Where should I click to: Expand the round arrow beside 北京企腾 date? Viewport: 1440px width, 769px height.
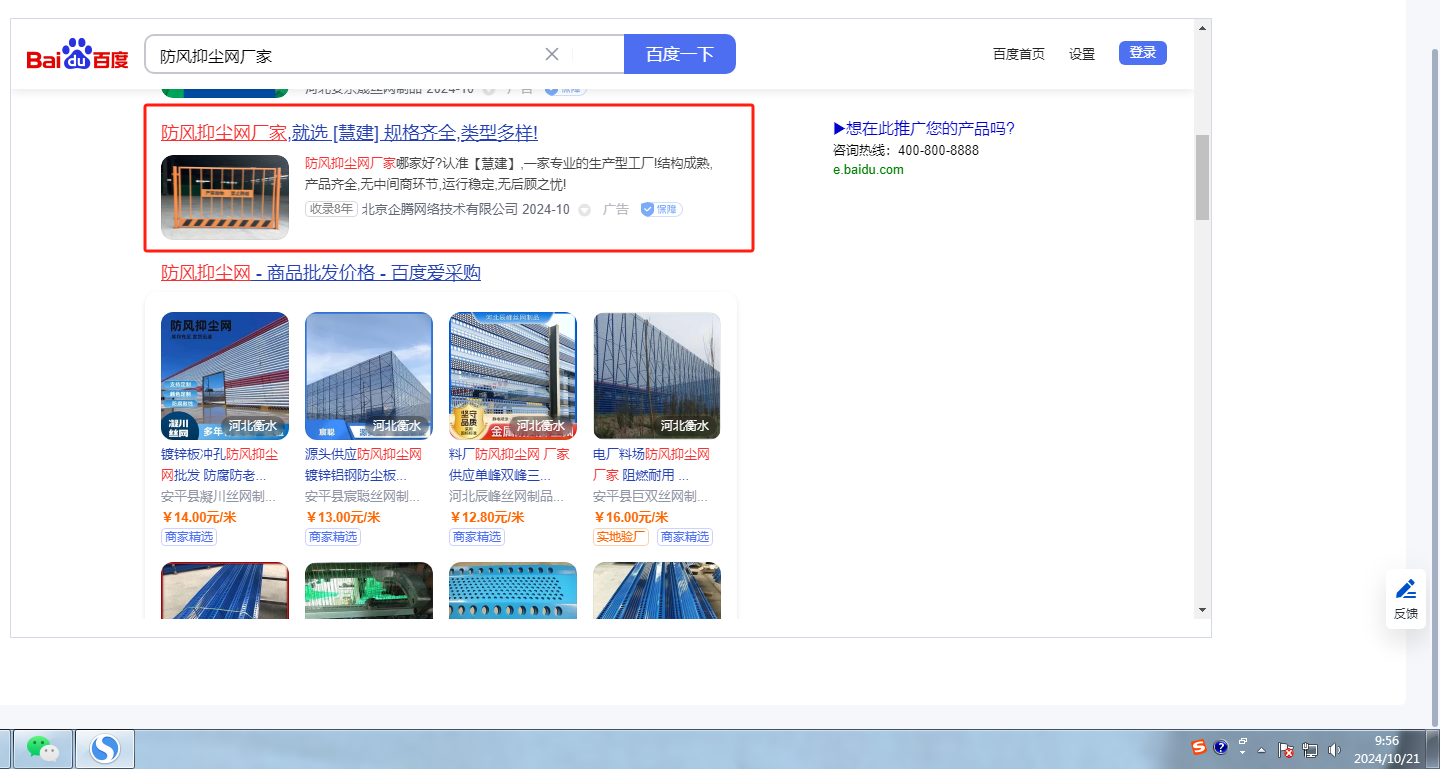[585, 210]
